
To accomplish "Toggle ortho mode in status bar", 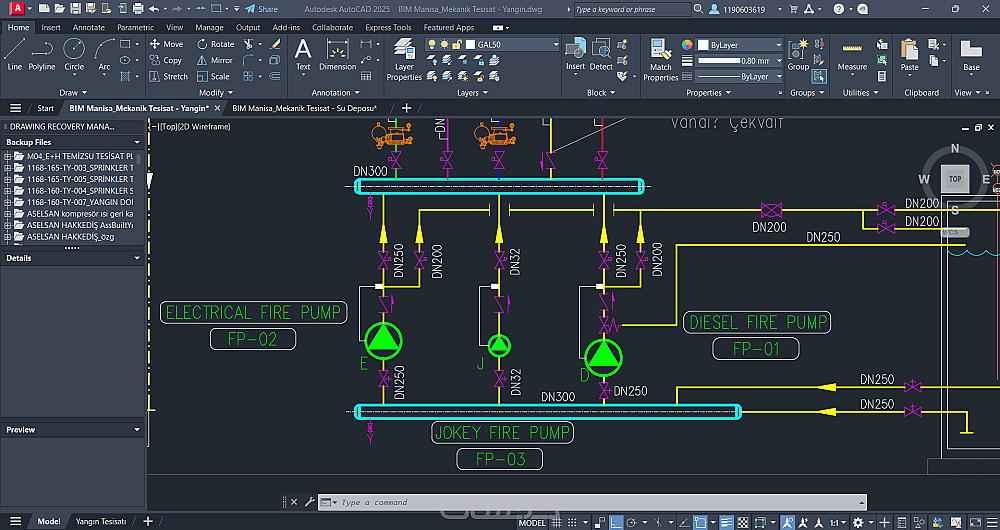I will (618, 522).
